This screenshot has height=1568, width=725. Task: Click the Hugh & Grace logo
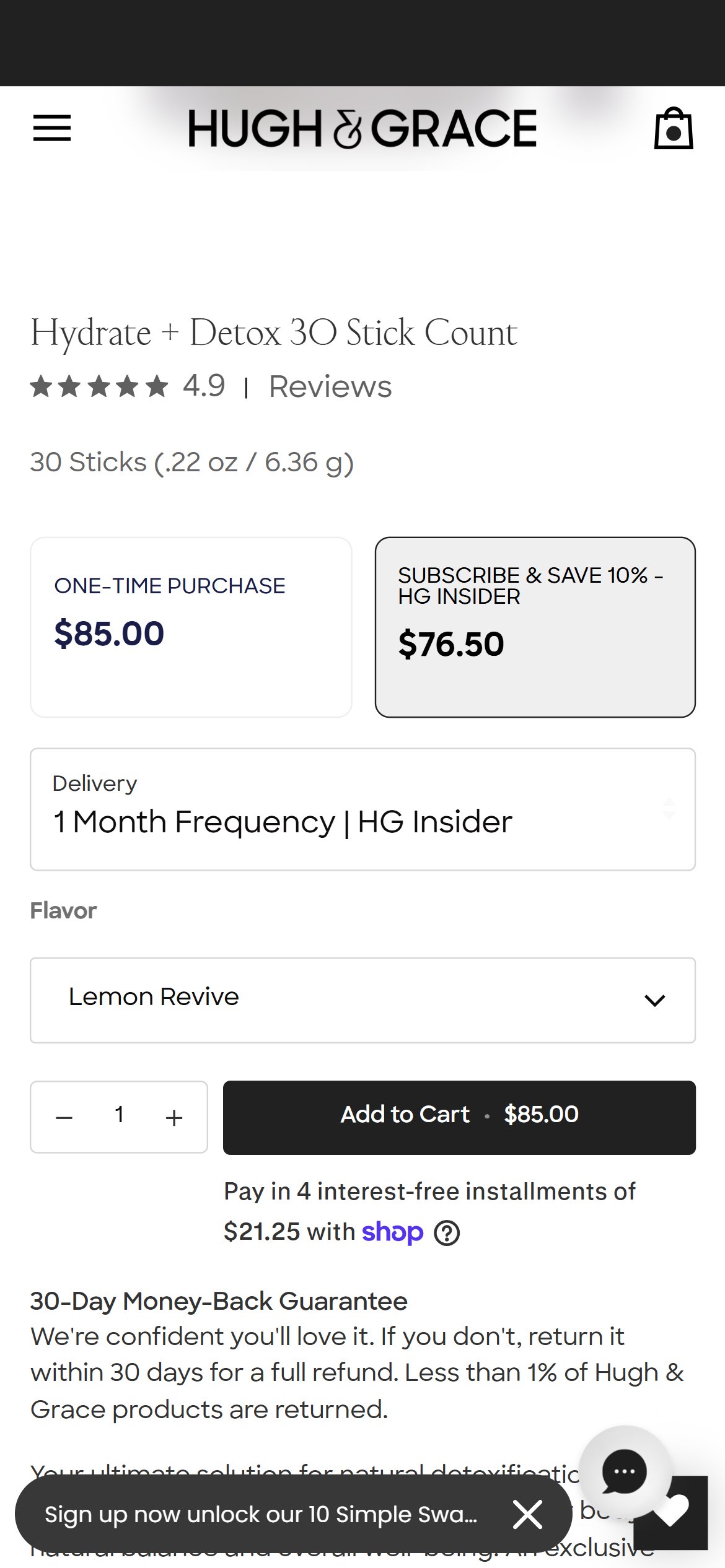pos(362,128)
